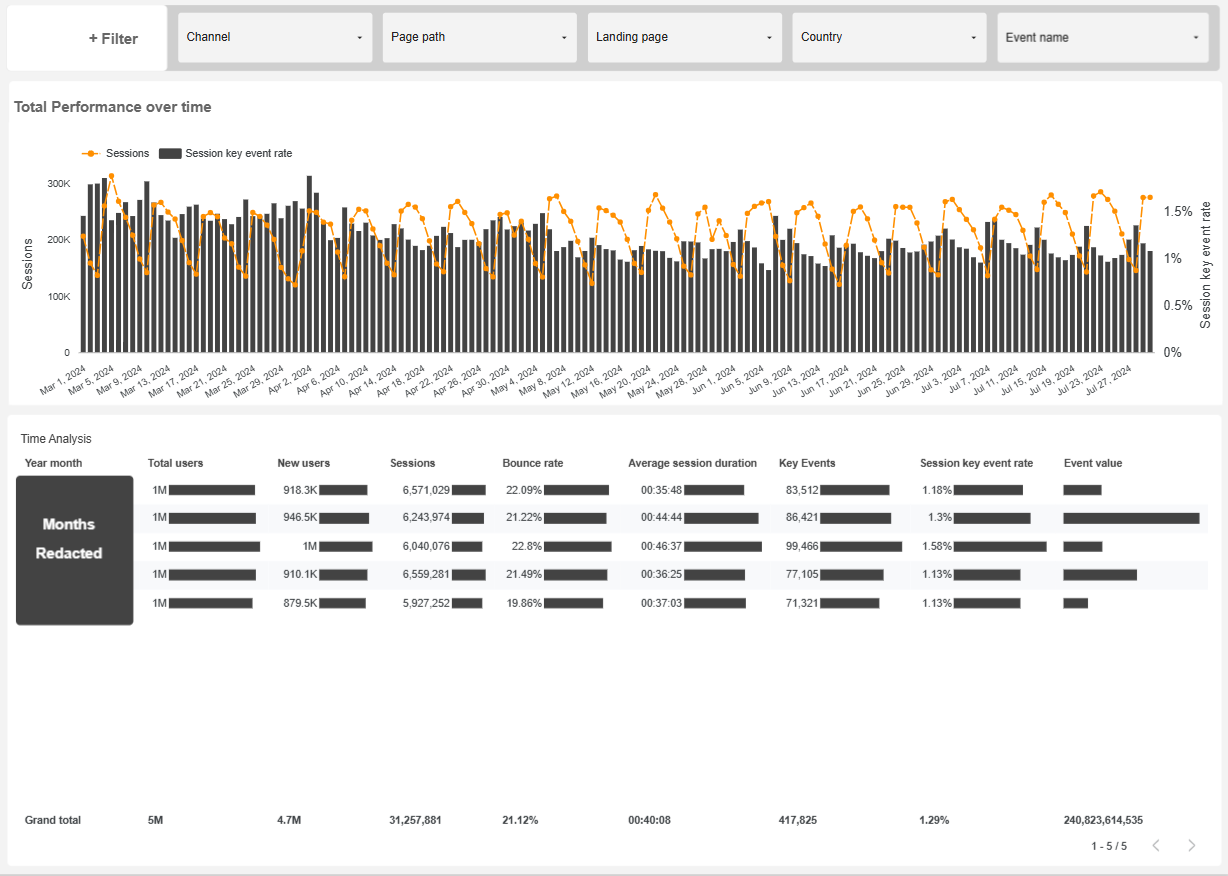The width and height of the screenshot is (1228, 876).
Task: Click the Page path filter's dropdown arrow icon
Action: pos(564,37)
